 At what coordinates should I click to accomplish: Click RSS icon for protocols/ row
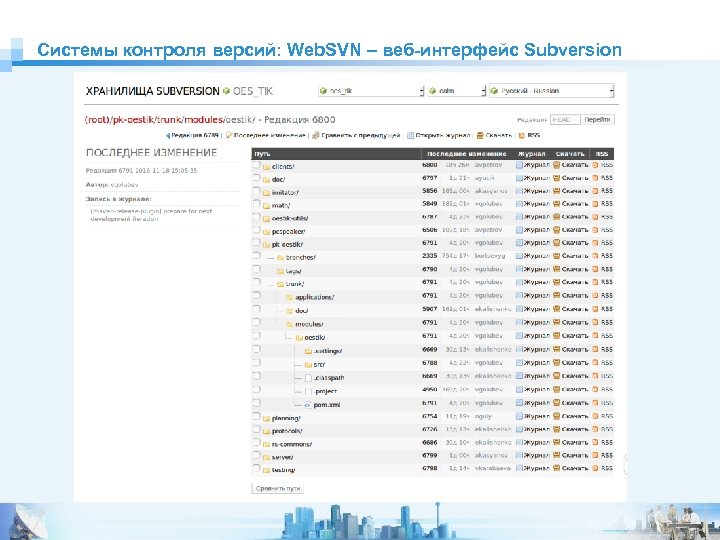pyautogui.click(x=595, y=429)
